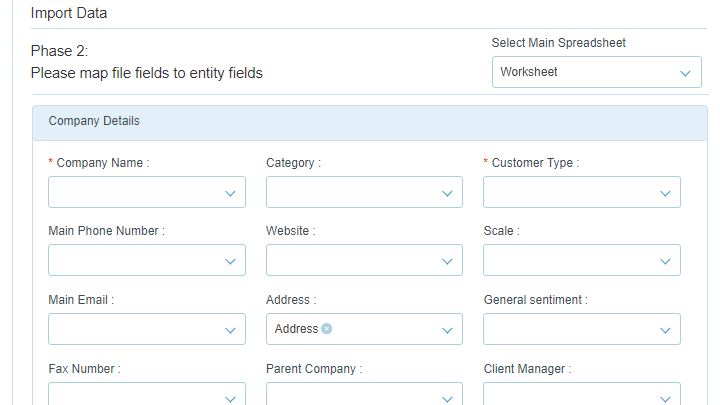Click the Client Manager dropdown chevron
This screenshot has width=720, height=405.
pos(665,399)
